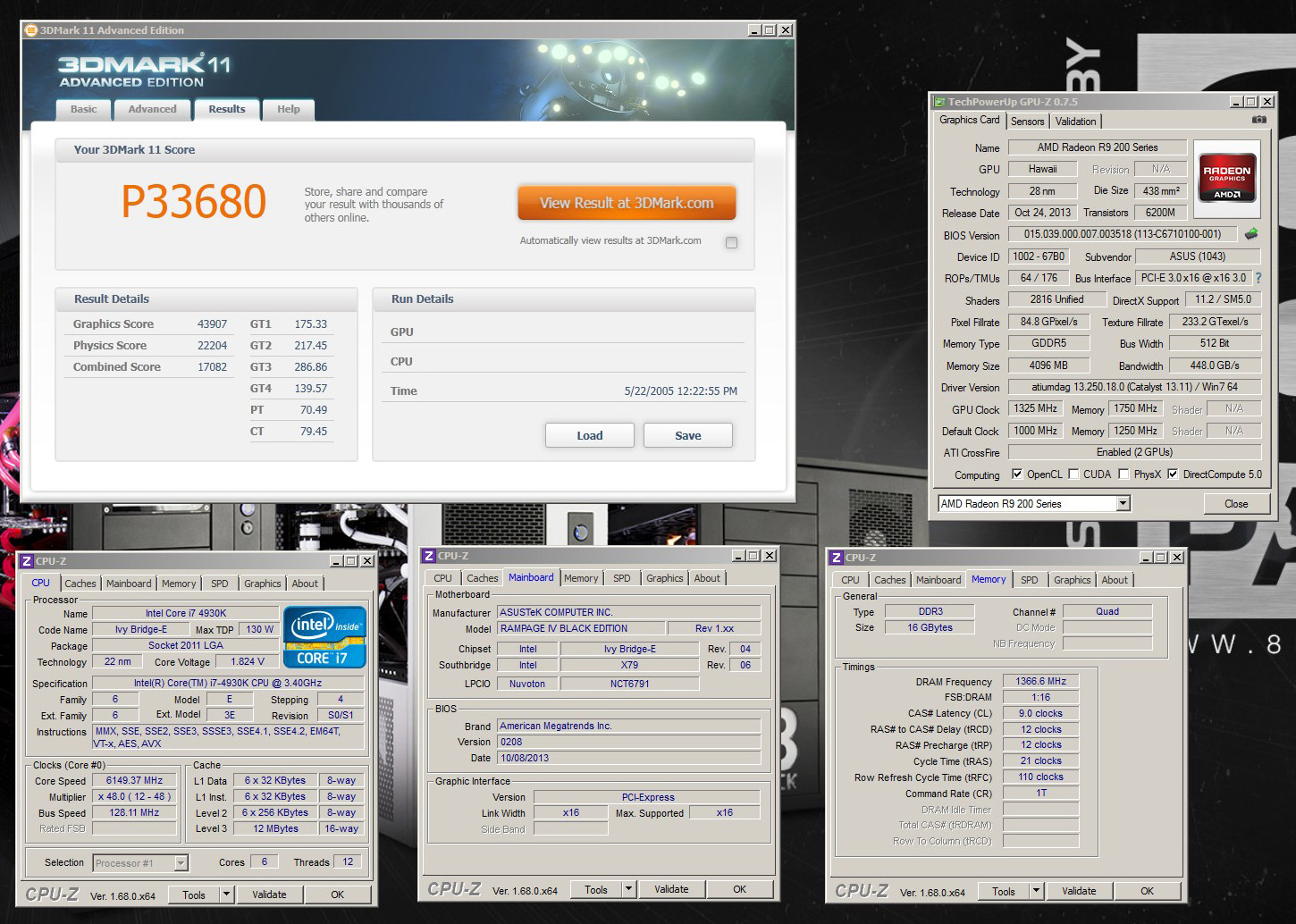Open the About tab in the CPU-Z CPU window
This screenshot has width=1296, height=924.
tap(305, 584)
